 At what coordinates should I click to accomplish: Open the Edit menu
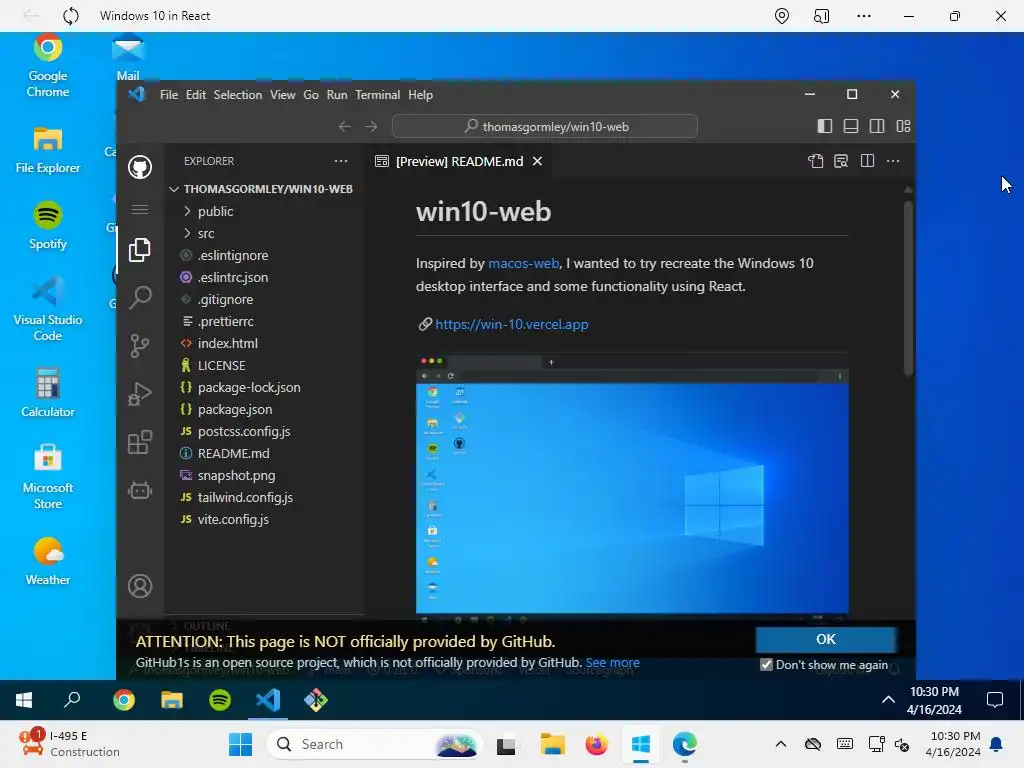tap(196, 95)
